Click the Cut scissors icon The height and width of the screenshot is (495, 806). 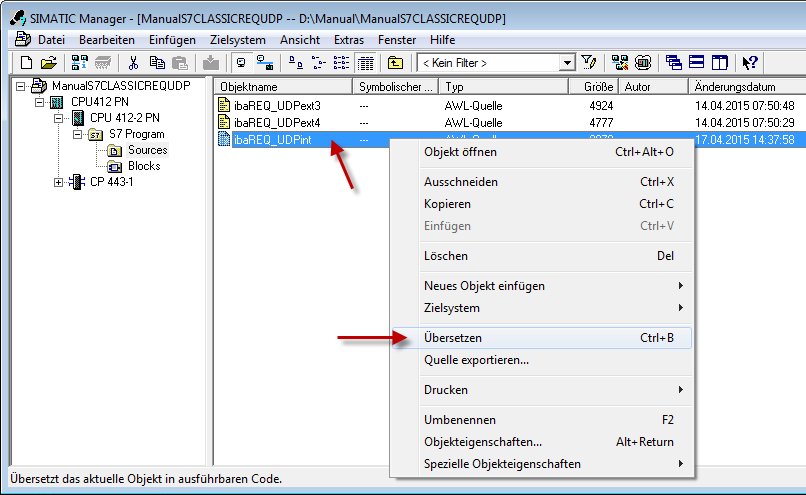[x=133, y=63]
